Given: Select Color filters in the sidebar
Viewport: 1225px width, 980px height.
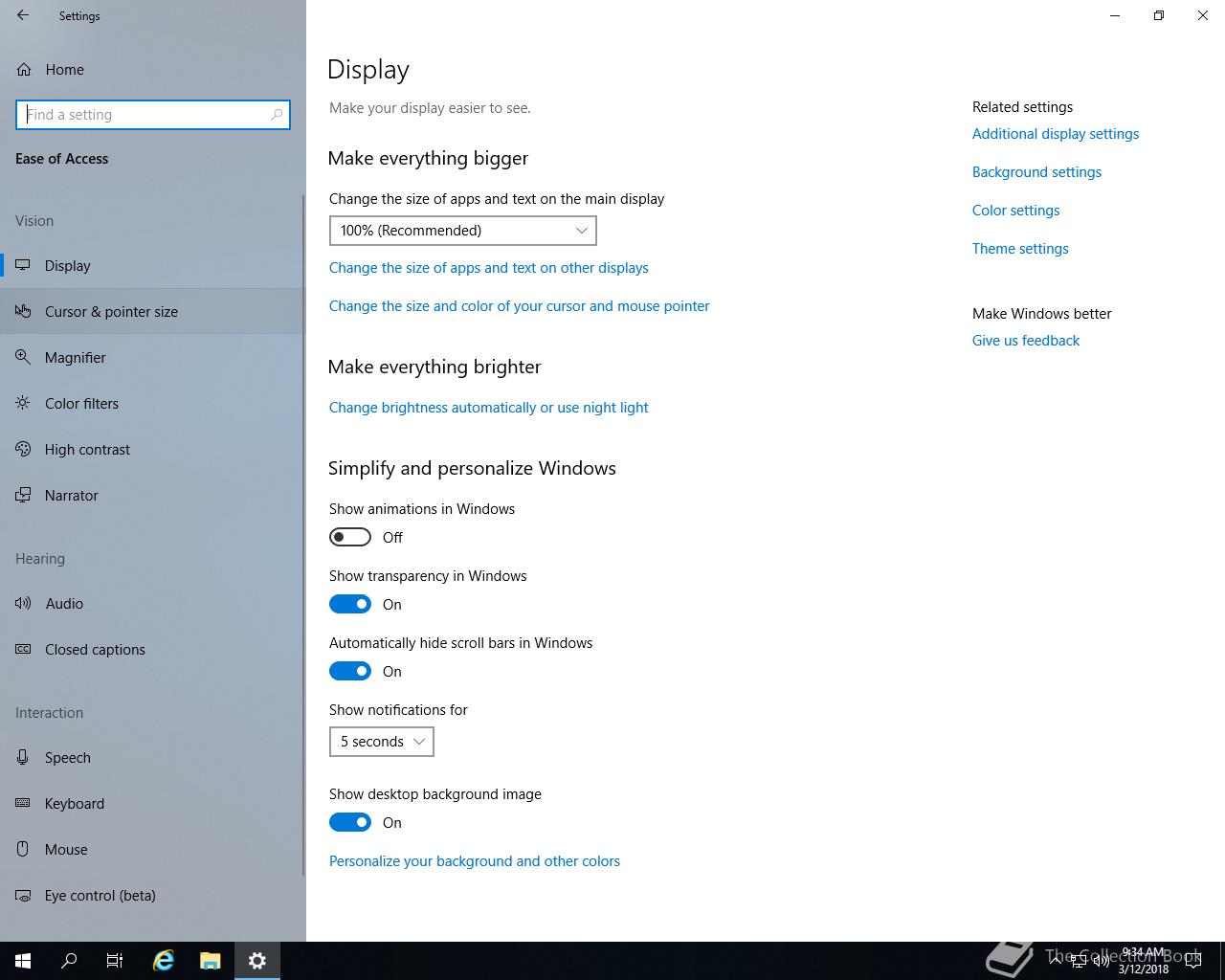Looking at the screenshot, I should click(153, 403).
